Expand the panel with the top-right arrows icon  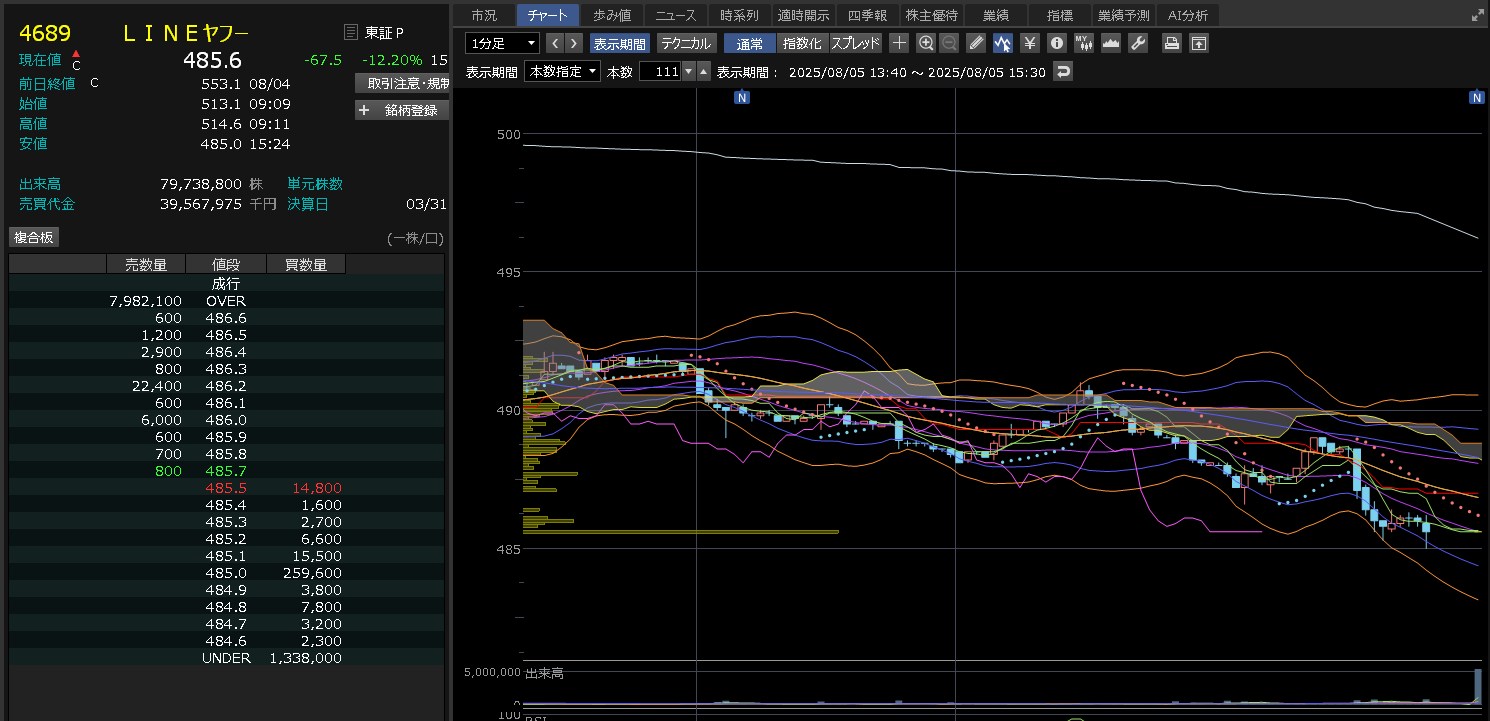1478,15
